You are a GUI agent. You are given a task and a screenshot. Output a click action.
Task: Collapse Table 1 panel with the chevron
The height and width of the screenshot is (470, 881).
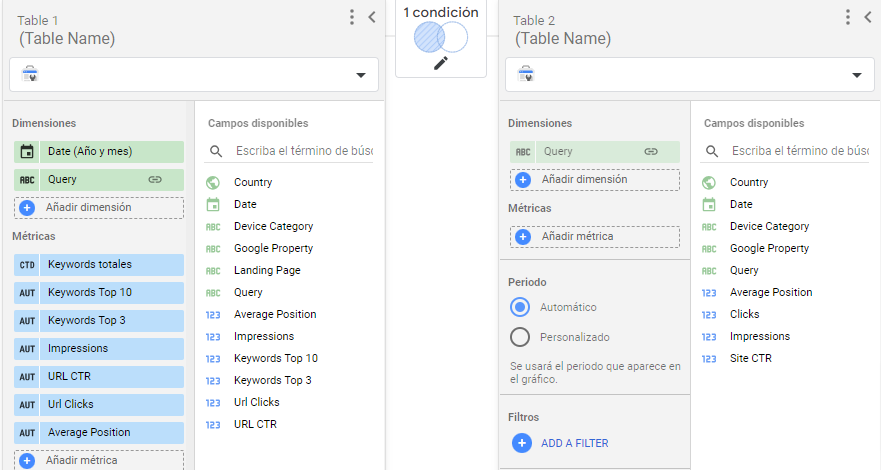tap(371, 17)
